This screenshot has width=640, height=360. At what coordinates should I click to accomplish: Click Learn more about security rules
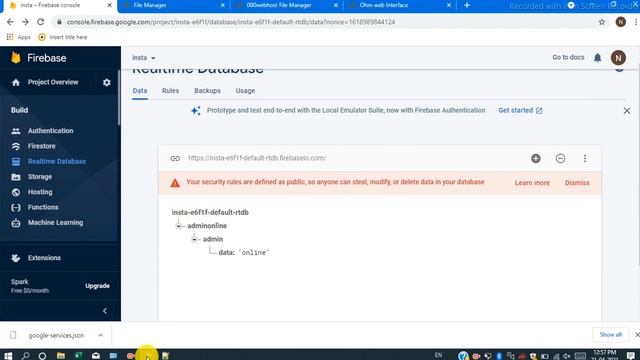pyautogui.click(x=532, y=183)
